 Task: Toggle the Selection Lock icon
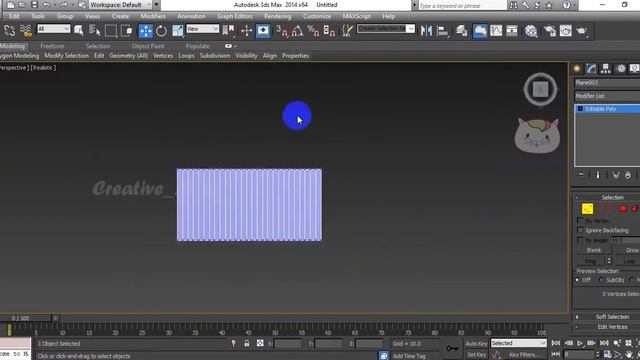(247, 344)
